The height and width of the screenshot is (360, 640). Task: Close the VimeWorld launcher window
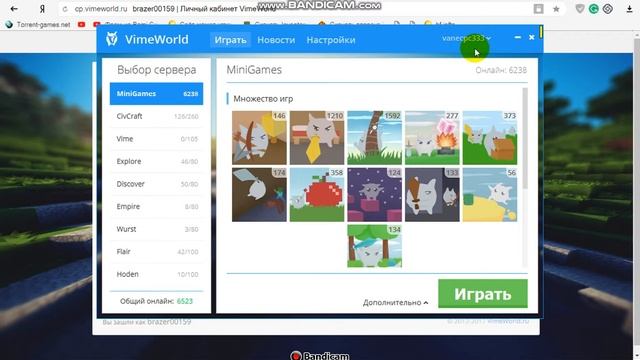click(x=531, y=37)
